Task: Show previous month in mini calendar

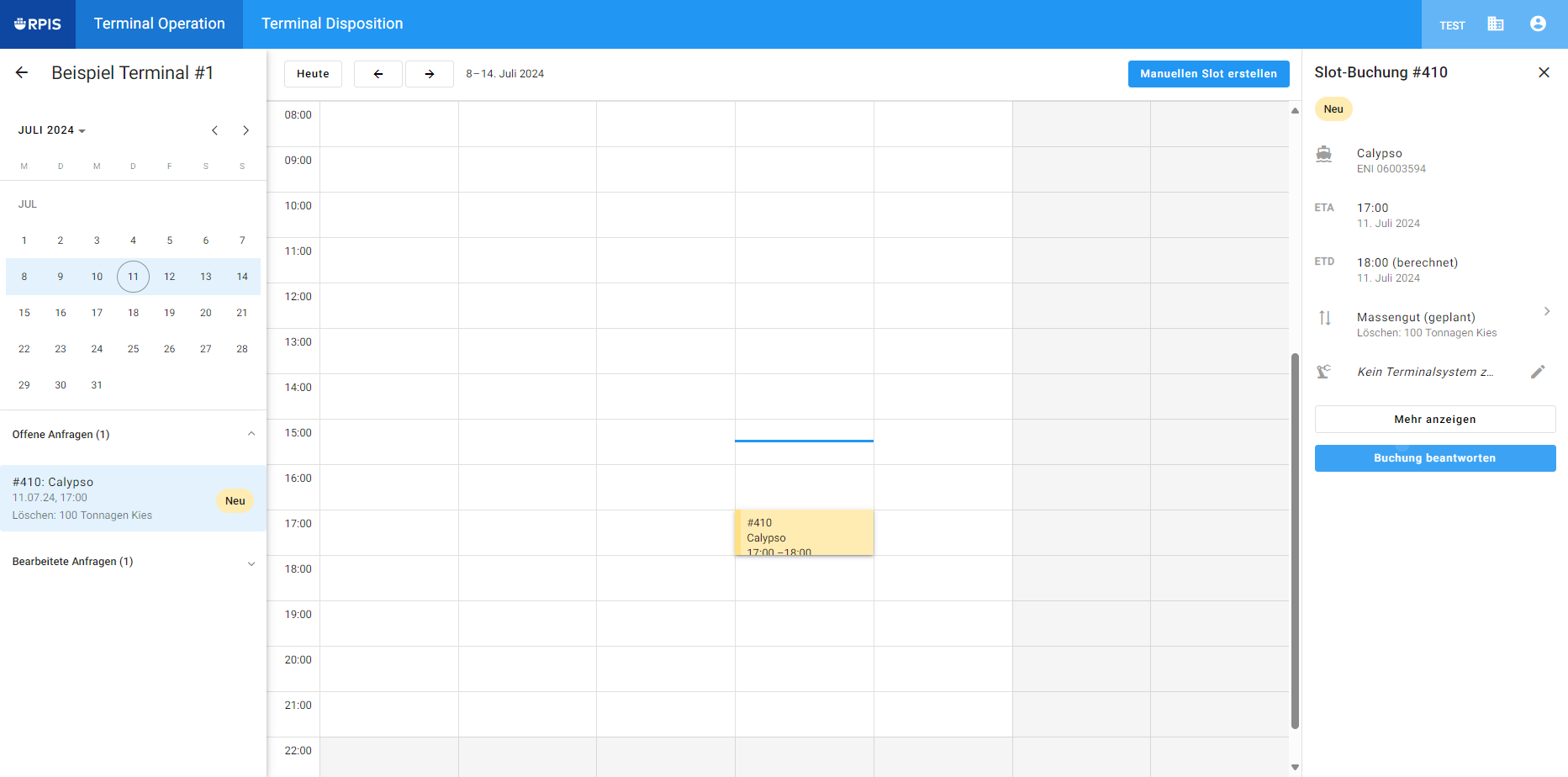Action: coord(215,130)
